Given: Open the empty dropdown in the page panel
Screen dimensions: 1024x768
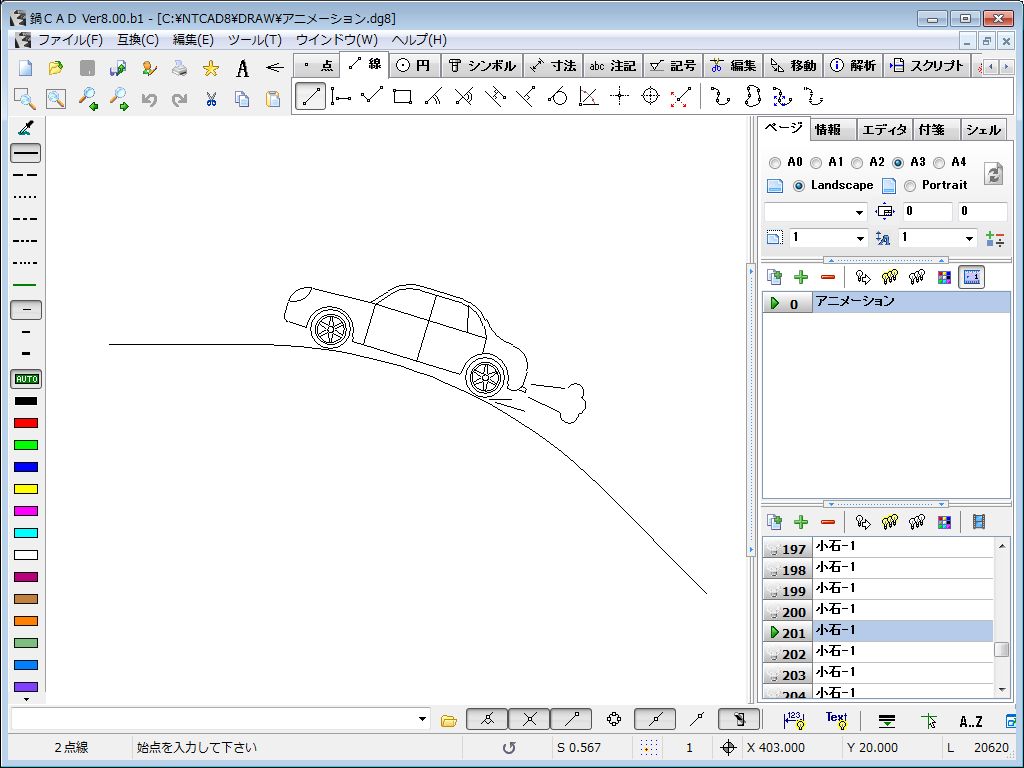Looking at the screenshot, I should point(859,212).
